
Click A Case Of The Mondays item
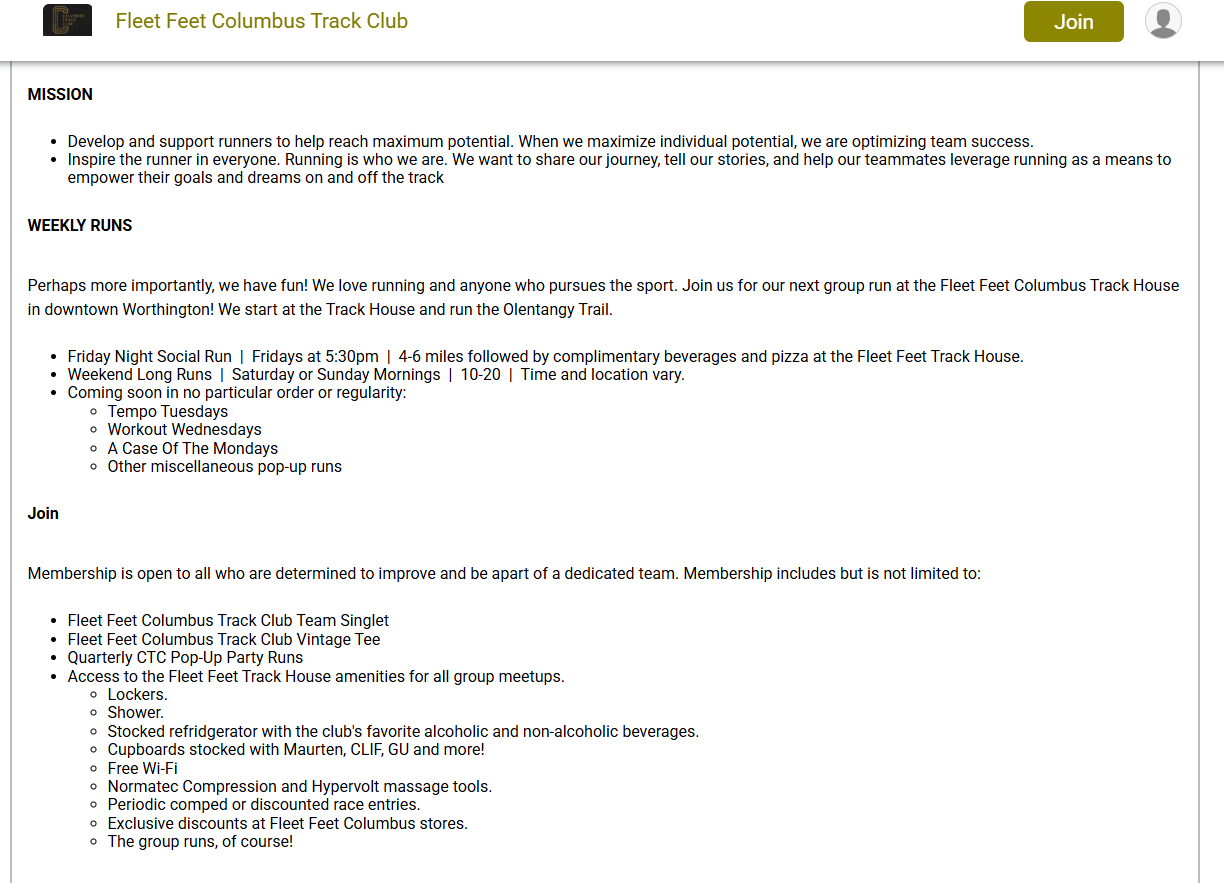(x=193, y=448)
